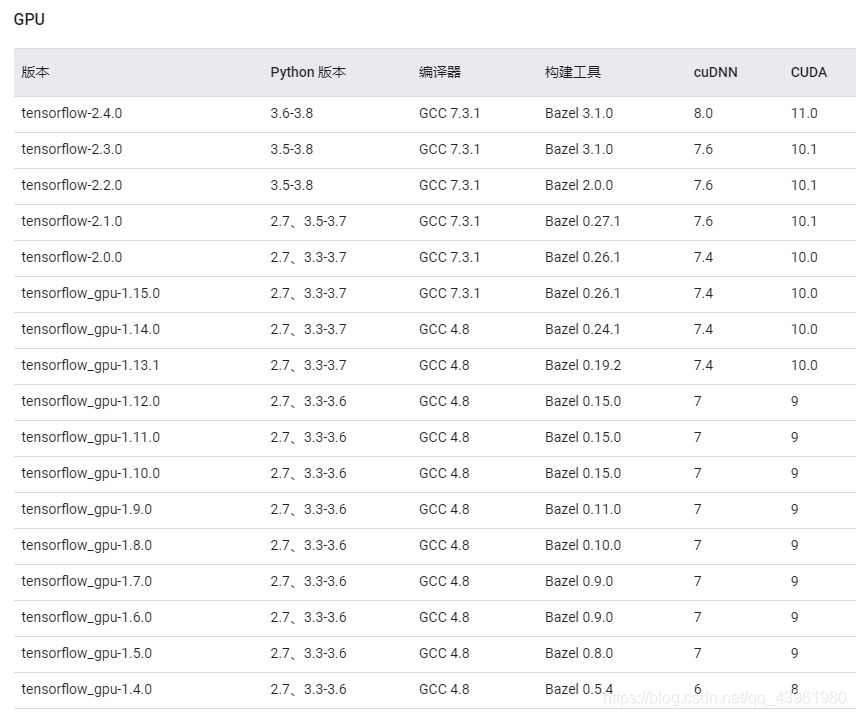856x716 pixels.
Task: Click cuDNN "7.6" in tensorflow-2.2.0 row
Action: click(x=703, y=185)
